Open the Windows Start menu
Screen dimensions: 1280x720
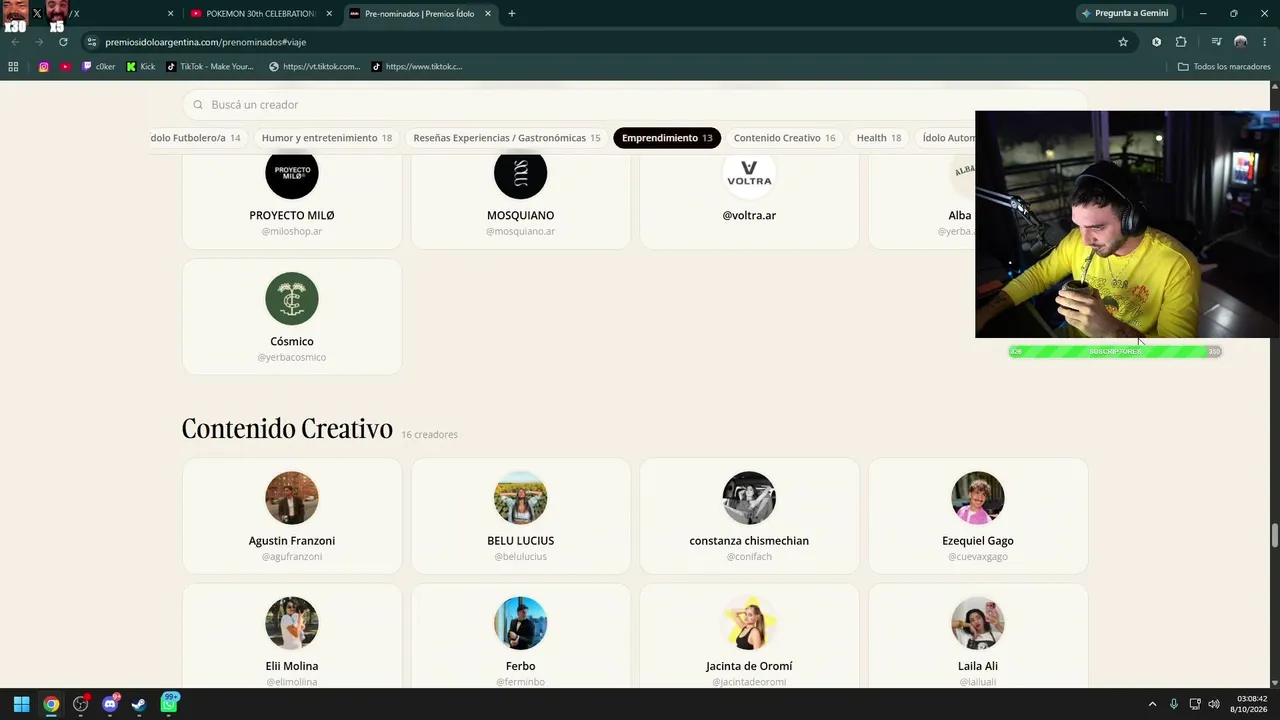click(x=21, y=704)
